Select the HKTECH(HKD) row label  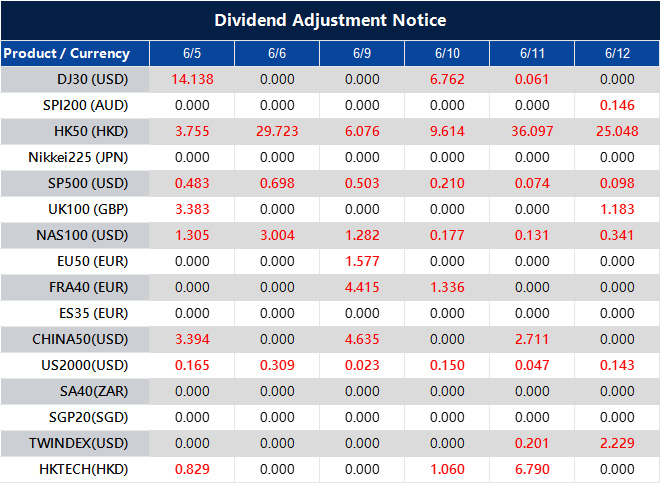[89, 469]
